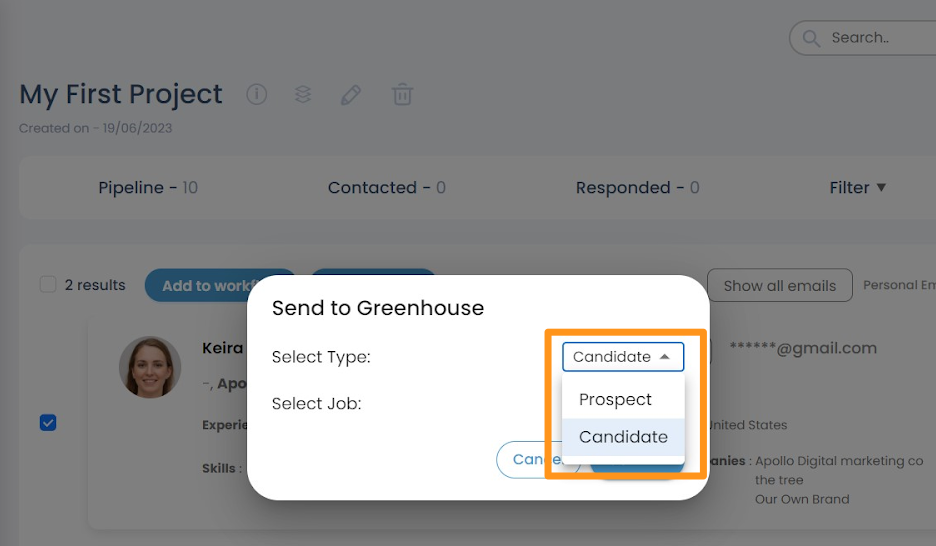This screenshot has height=546, width=936.
Task: Click into the Search field
Action: (878, 38)
